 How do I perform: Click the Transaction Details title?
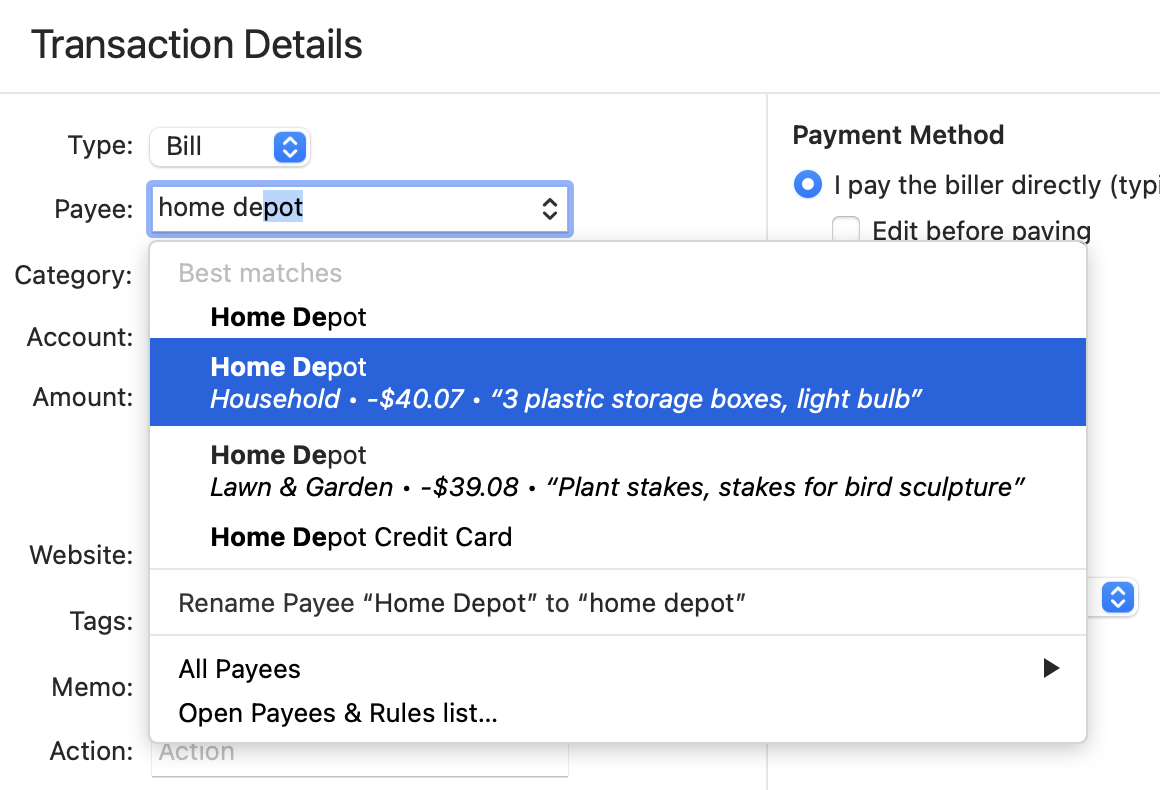click(197, 44)
